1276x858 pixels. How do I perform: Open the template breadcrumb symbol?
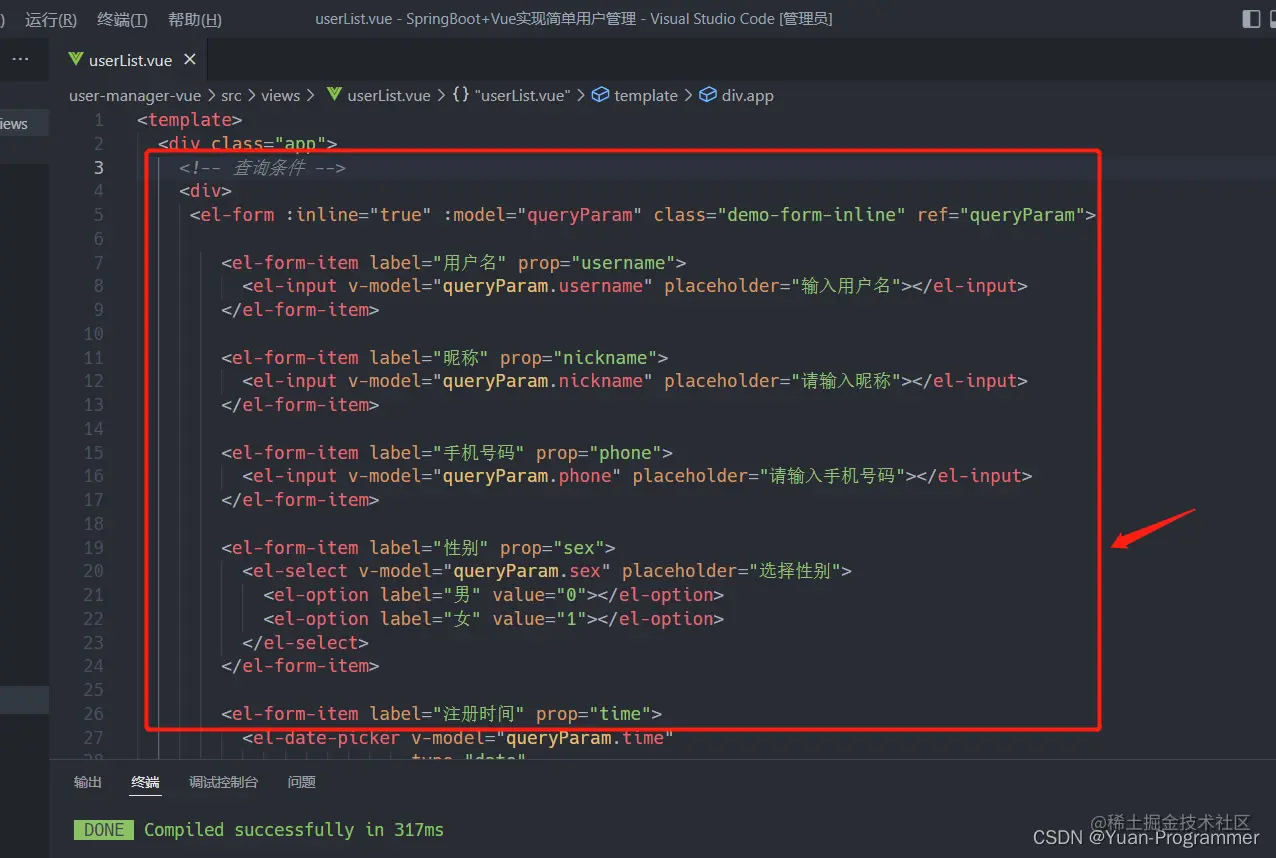[x=646, y=95]
